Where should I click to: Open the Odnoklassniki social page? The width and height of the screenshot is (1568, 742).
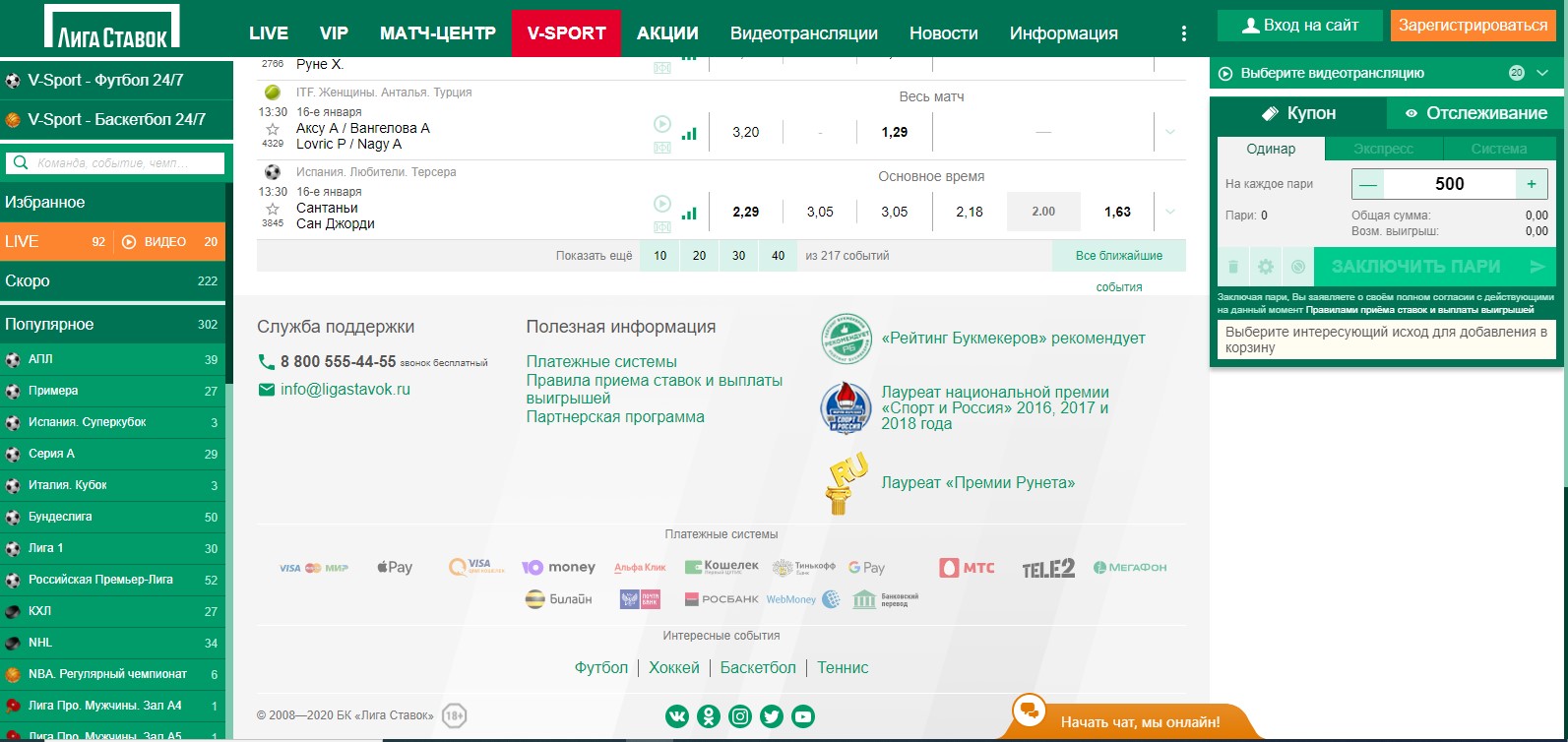709,716
